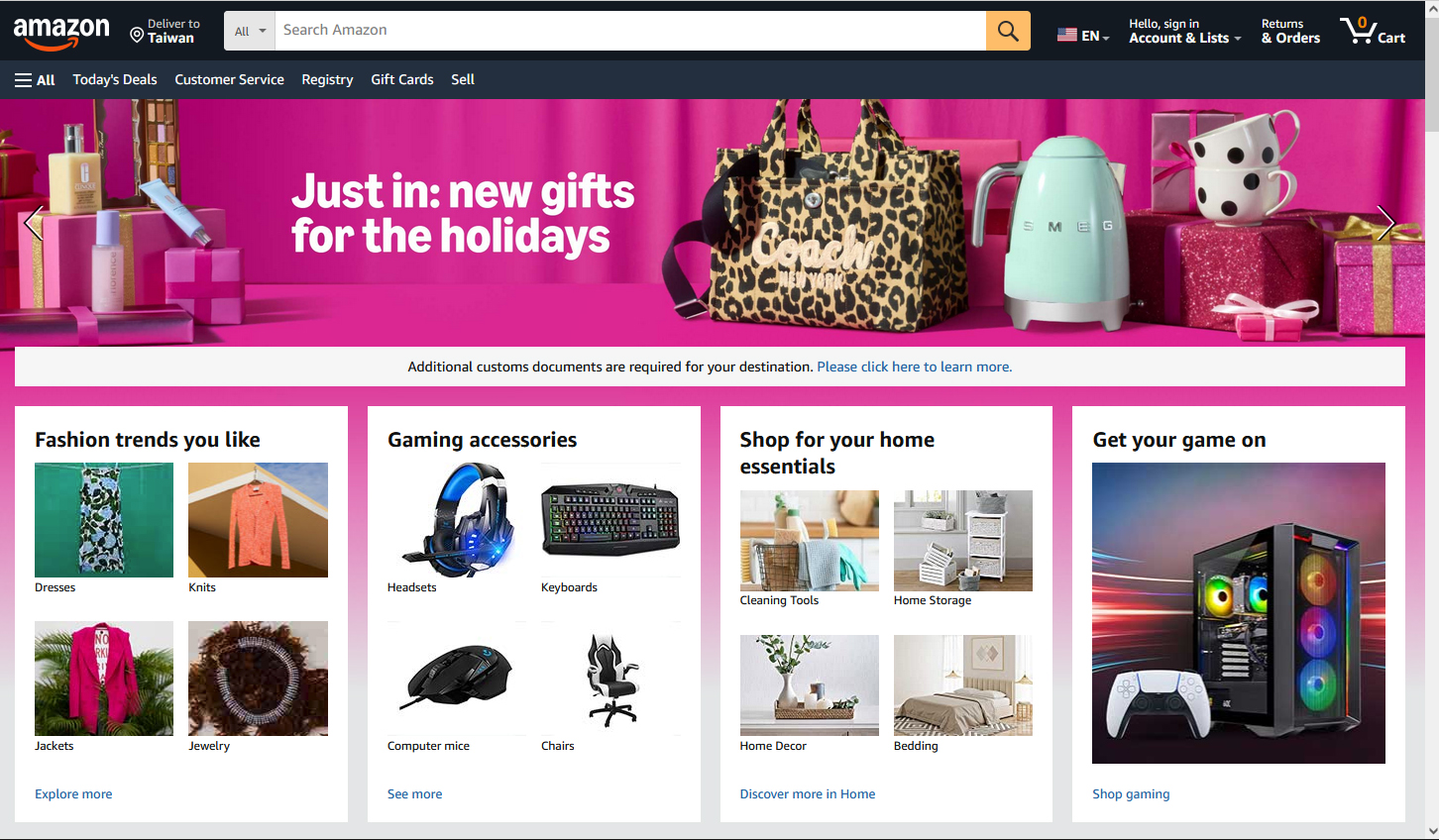Click the Explore more fashion link

[x=73, y=794]
